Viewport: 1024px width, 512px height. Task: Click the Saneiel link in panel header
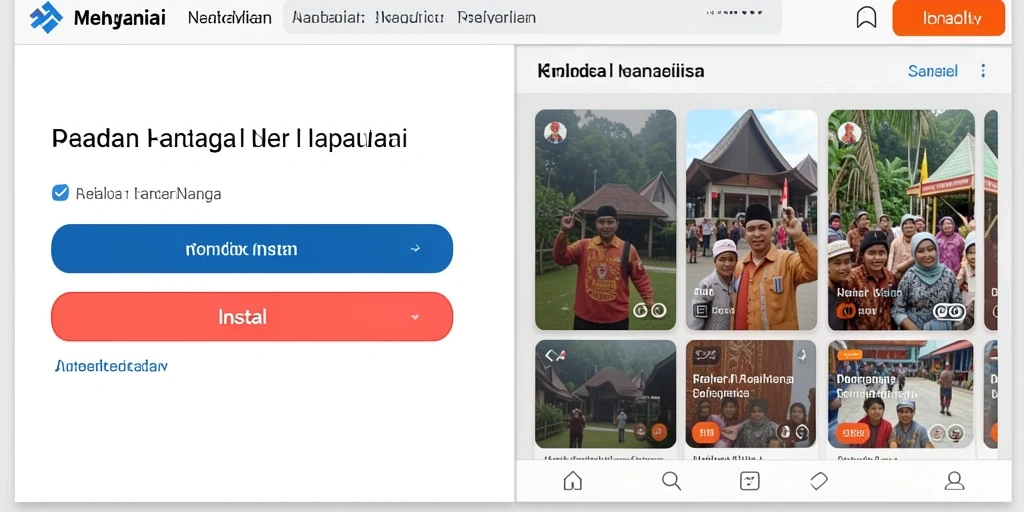933,71
